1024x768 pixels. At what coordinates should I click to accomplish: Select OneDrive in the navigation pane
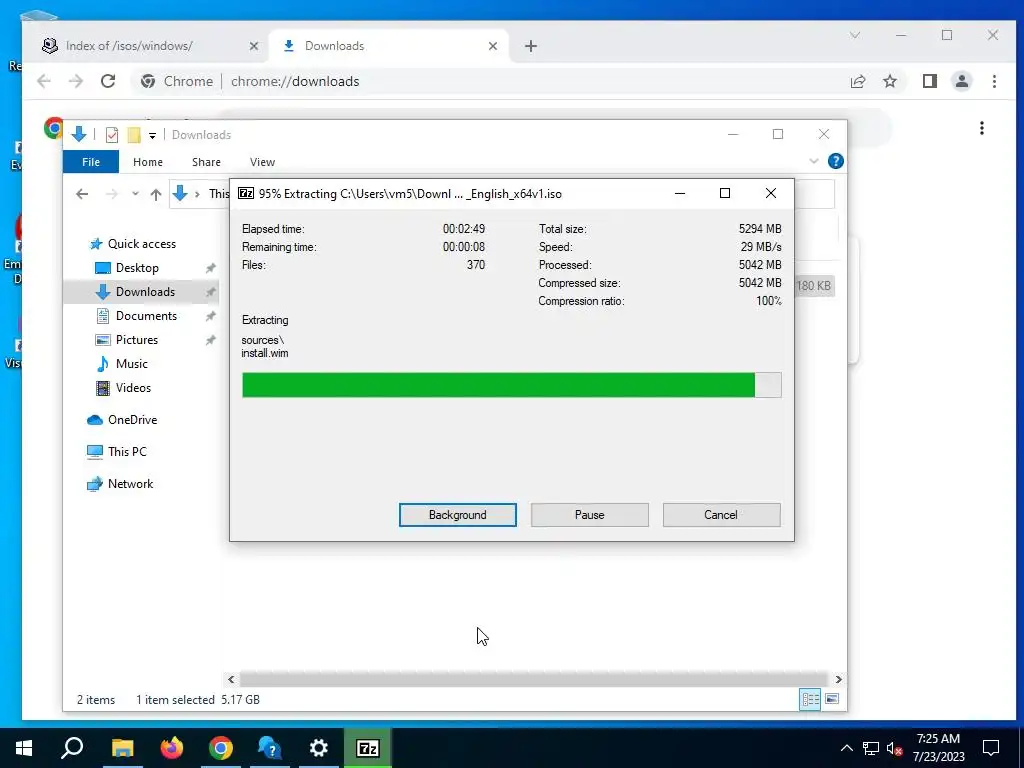[132, 420]
